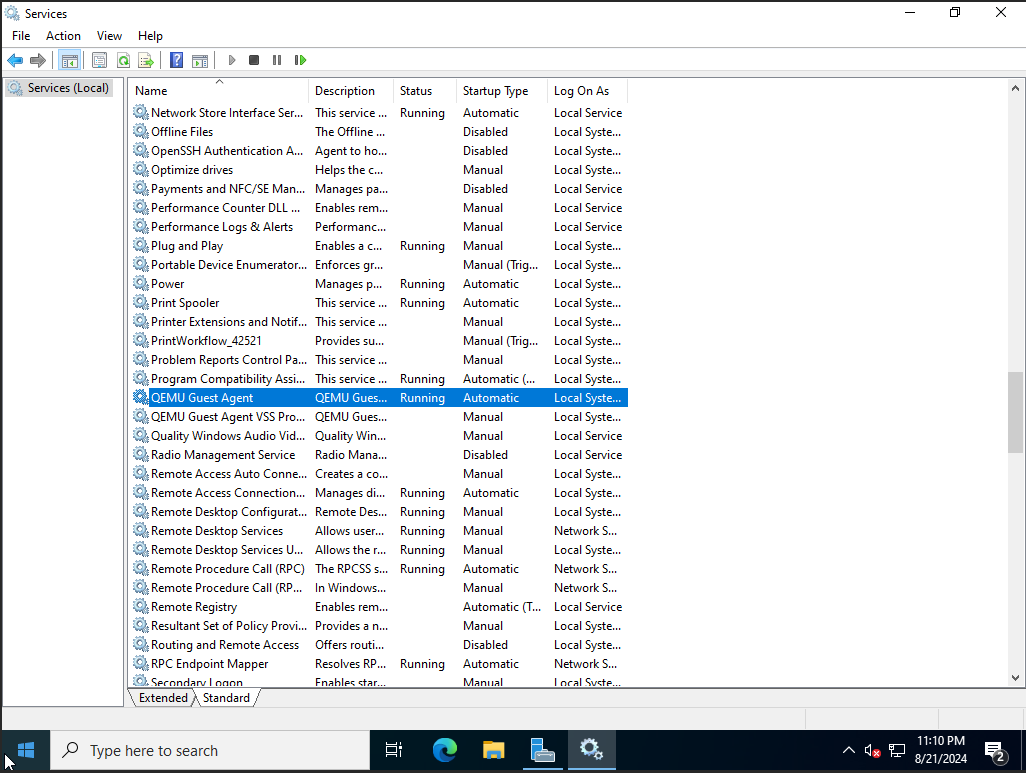Click gear icon of Power service
Screen dimensions: 1026x773
141,283
